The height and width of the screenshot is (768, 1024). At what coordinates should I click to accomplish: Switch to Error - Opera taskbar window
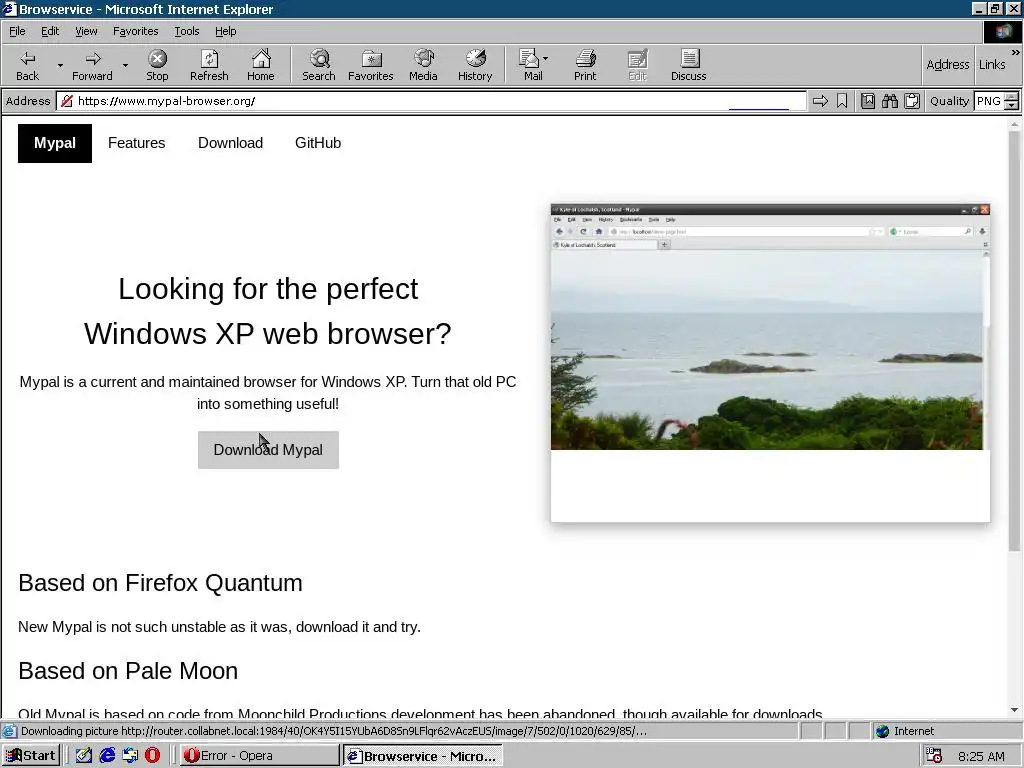259,756
